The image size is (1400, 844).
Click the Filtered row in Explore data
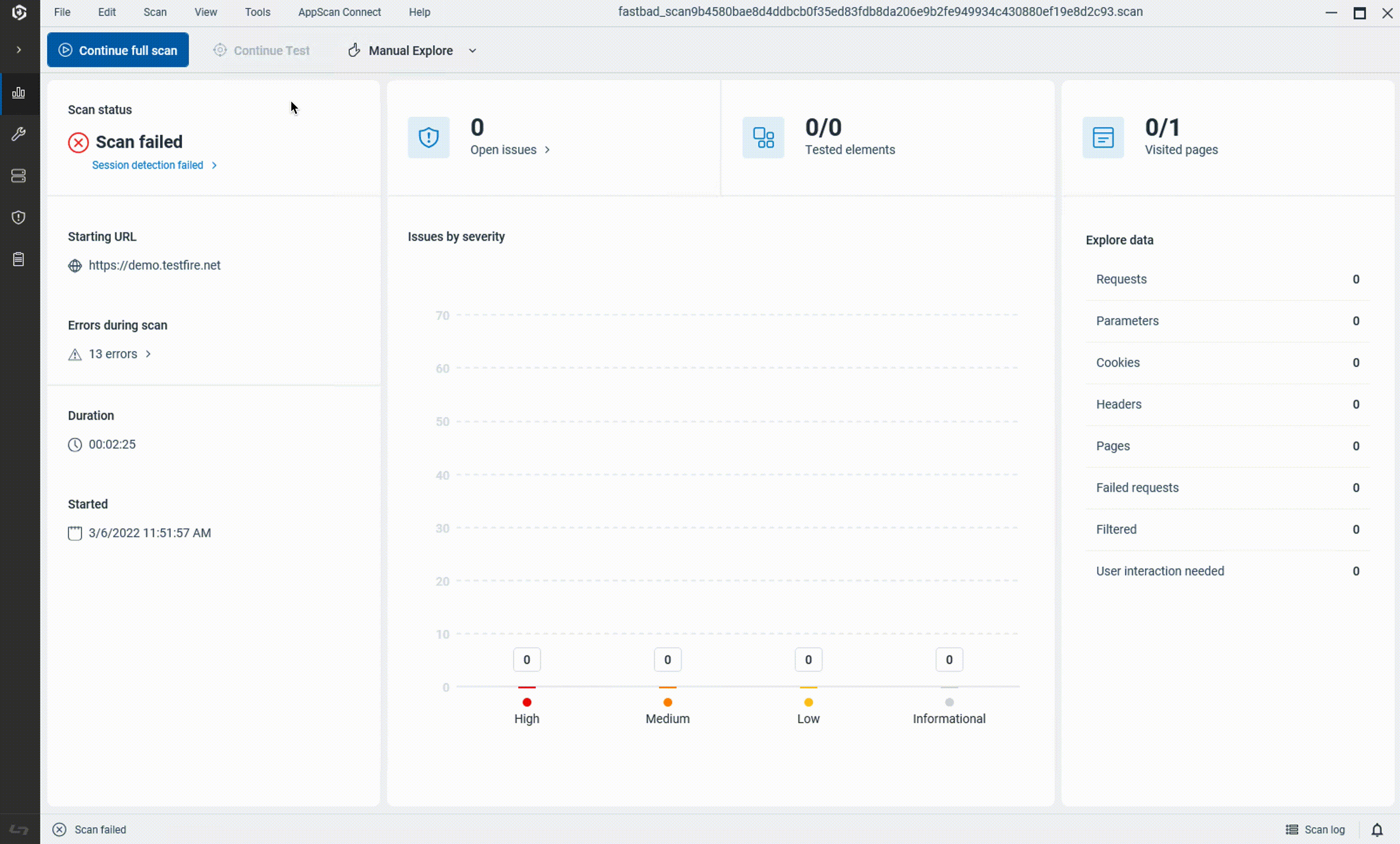tap(1228, 529)
